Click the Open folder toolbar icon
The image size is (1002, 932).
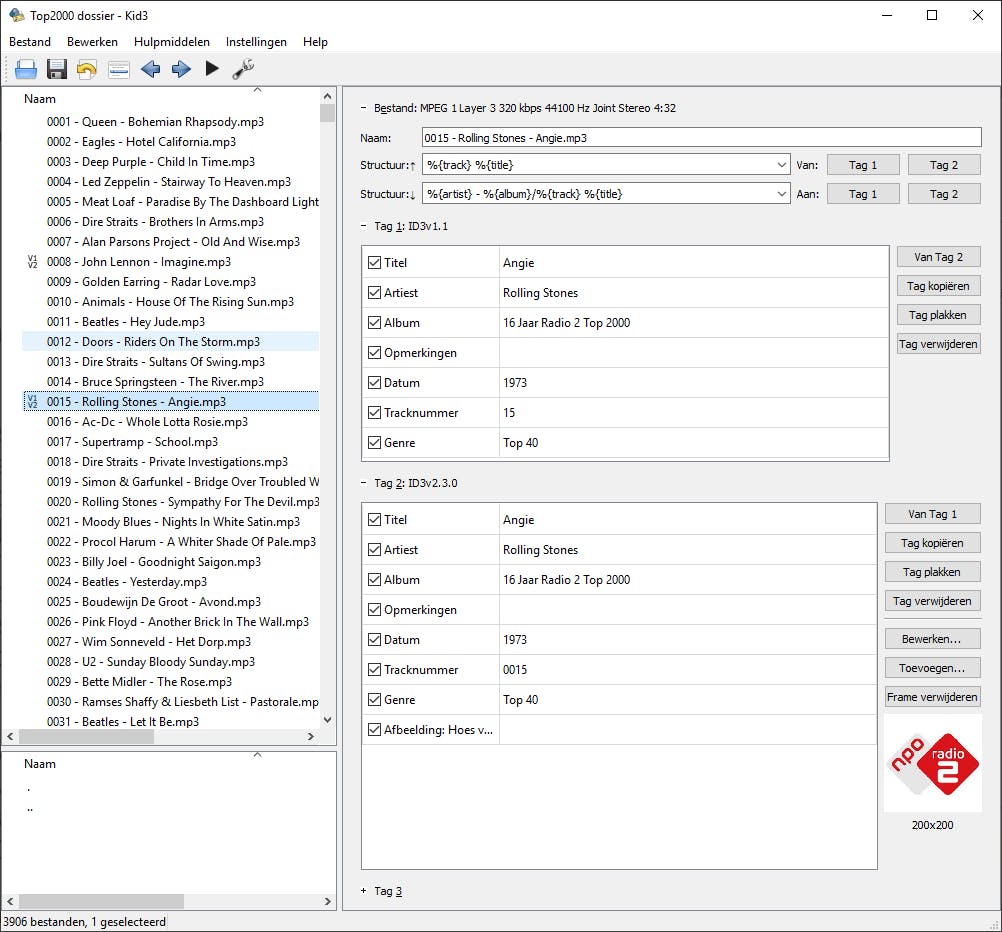pos(25,69)
